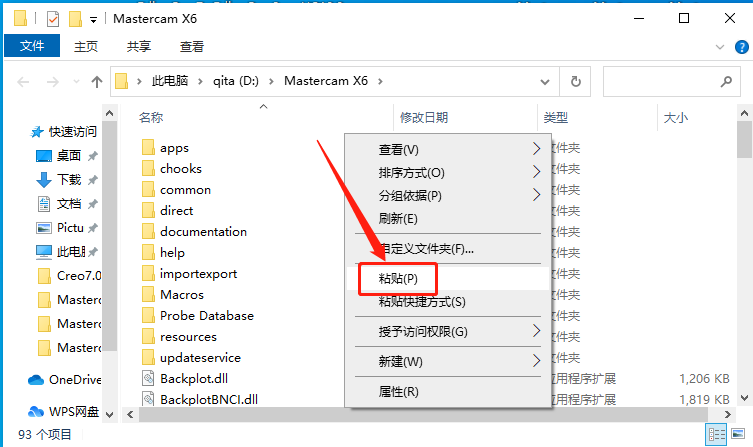Switch to details view using status bar icon
The width and height of the screenshot is (753, 447).
[717, 435]
